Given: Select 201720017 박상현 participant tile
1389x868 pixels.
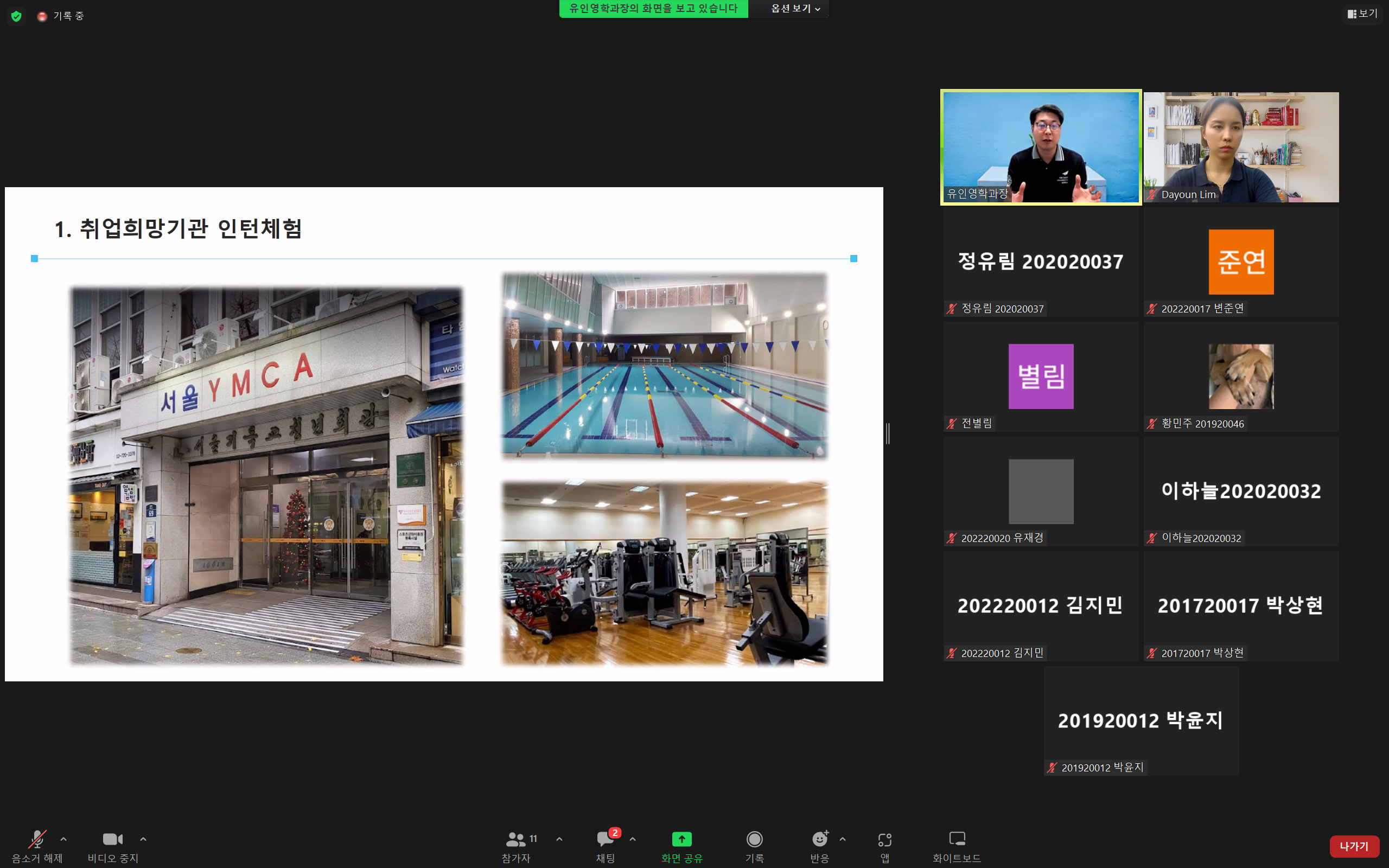Looking at the screenshot, I should pyautogui.click(x=1241, y=606).
